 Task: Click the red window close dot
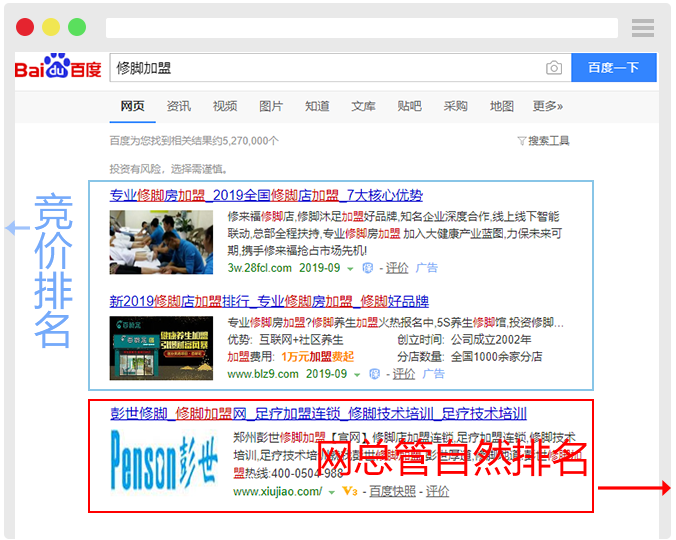25,27
